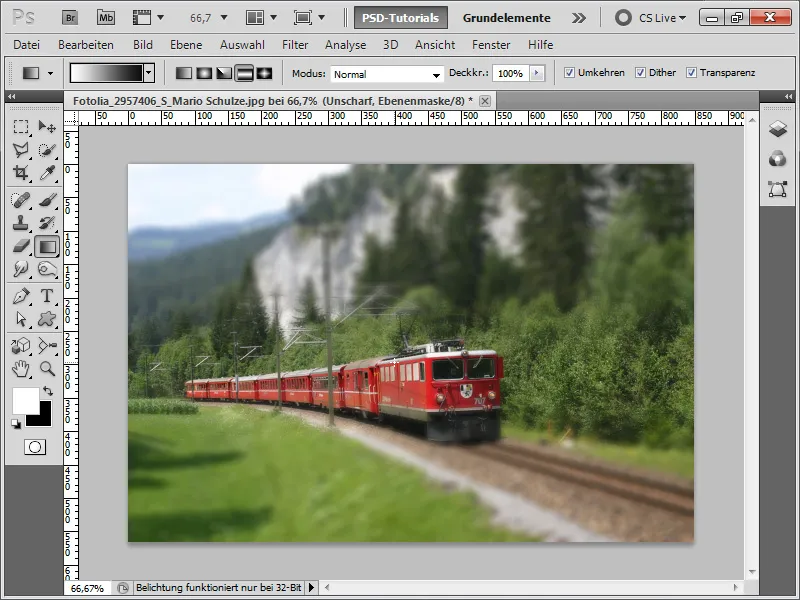Uncheck the Dither checkbox
The height and width of the screenshot is (600, 800).
click(x=640, y=72)
